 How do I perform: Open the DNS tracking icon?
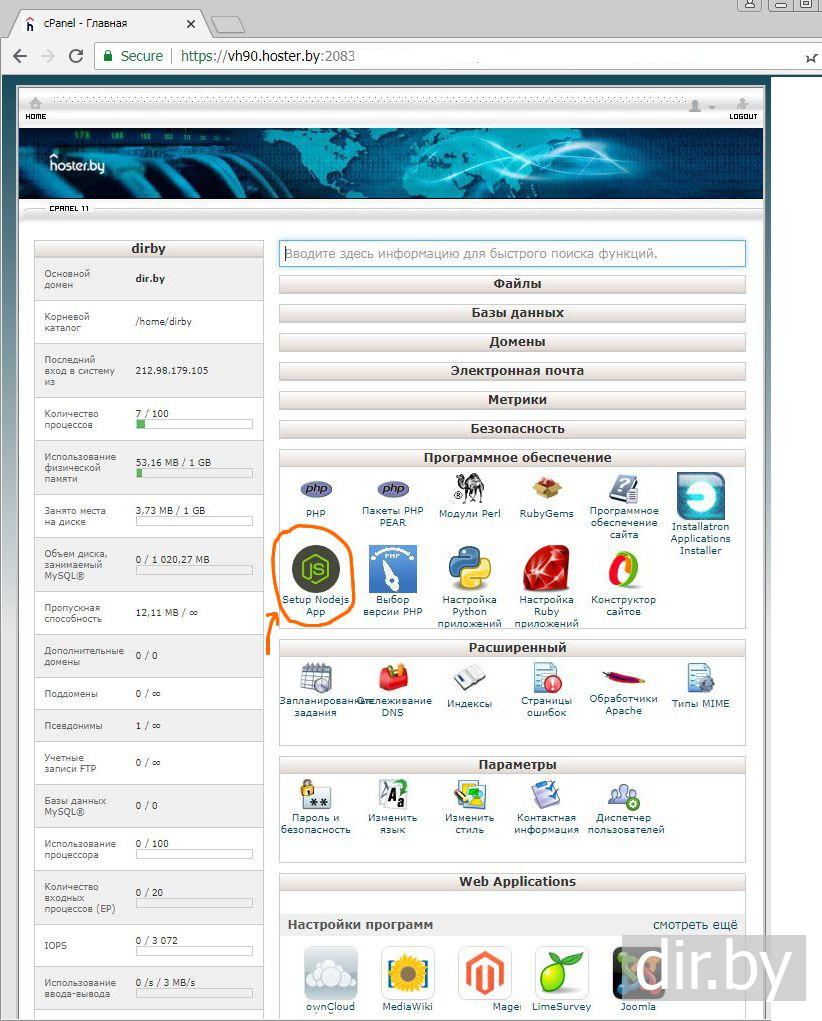393,678
